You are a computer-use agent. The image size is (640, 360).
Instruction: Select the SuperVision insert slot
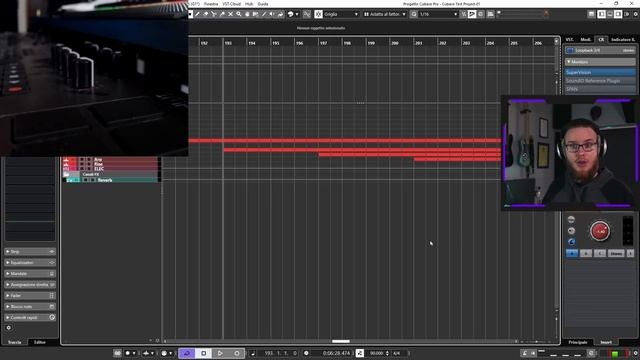[600, 72]
